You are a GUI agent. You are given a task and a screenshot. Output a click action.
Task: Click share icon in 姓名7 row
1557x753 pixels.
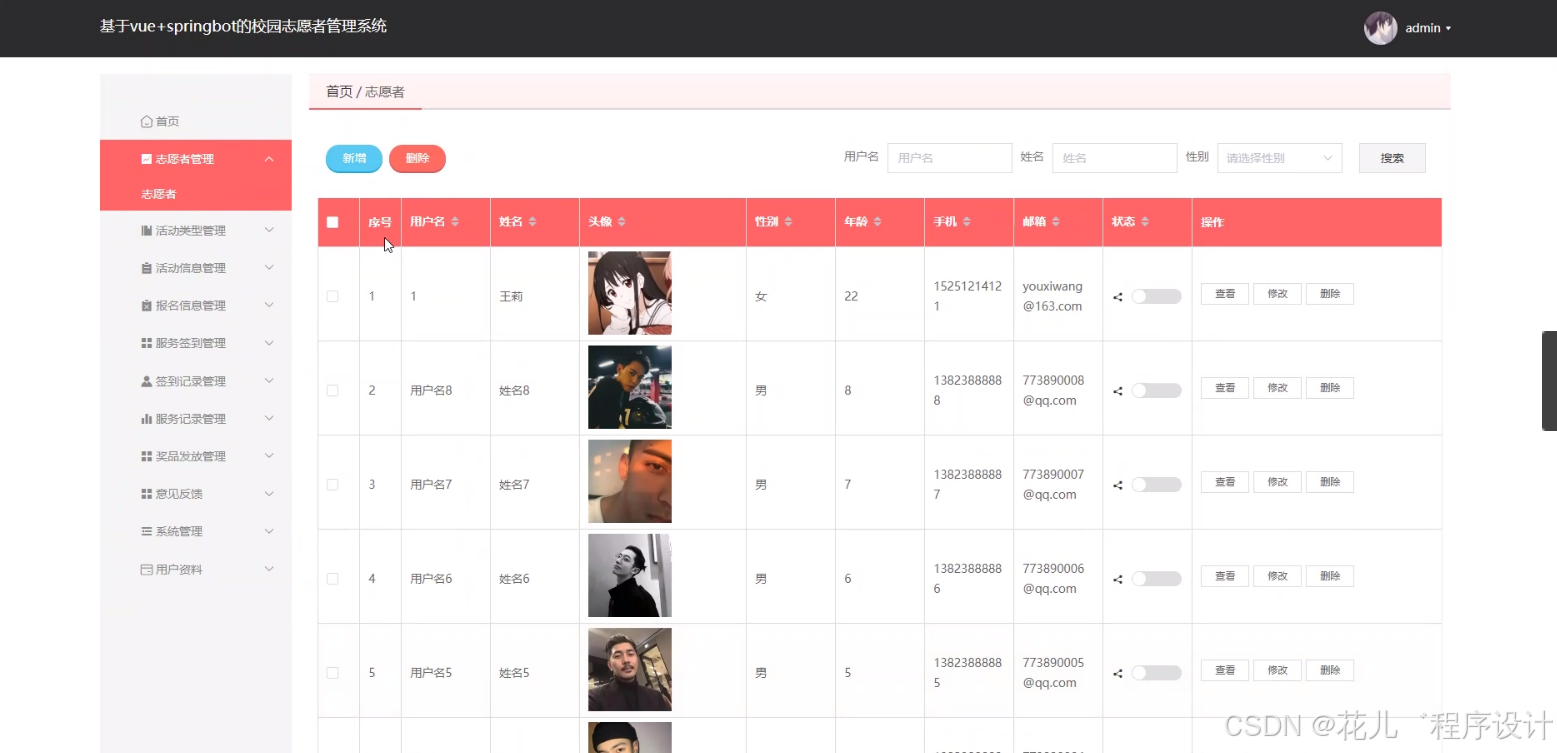pos(1118,485)
